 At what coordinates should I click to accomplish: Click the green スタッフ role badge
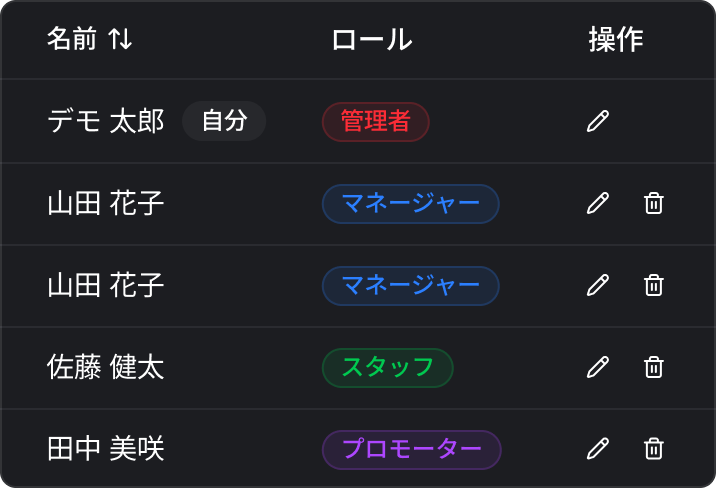387,368
